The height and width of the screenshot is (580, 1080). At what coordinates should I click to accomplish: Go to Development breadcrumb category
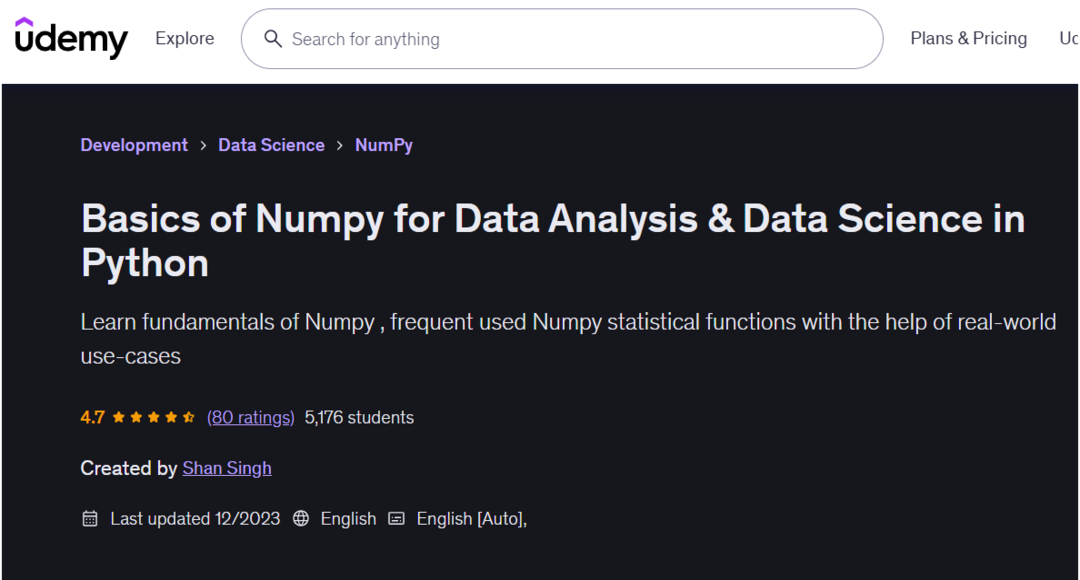coord(134,145)
